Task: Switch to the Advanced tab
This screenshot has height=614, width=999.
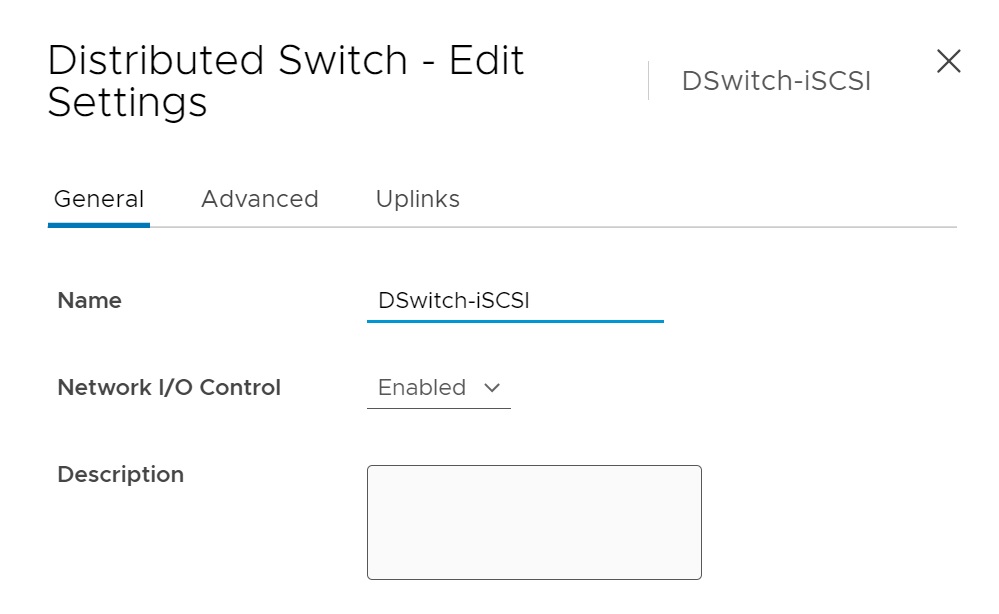Action: click(x=259, y=199)
